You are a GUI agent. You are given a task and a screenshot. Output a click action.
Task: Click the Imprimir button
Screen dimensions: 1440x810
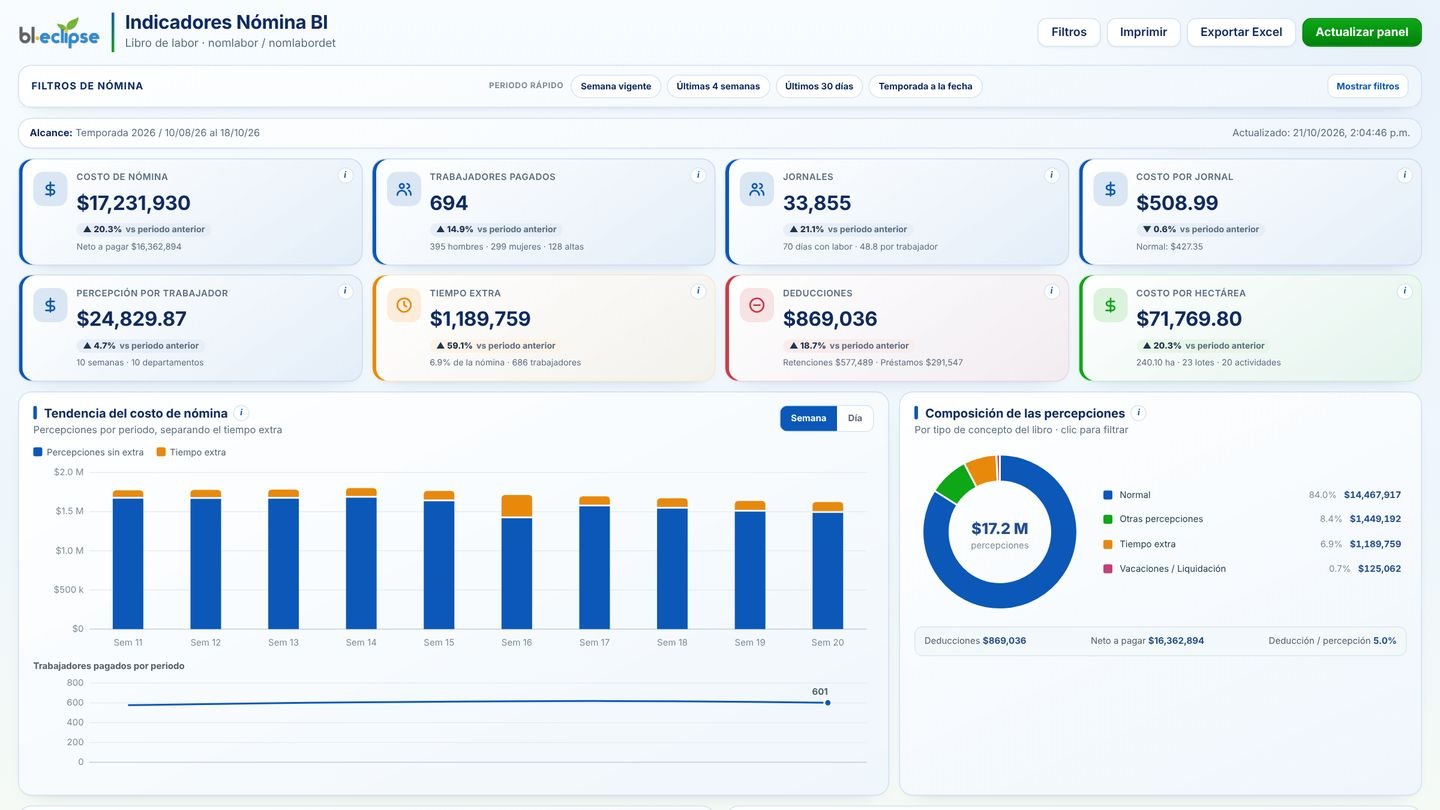click(1143, 32)
